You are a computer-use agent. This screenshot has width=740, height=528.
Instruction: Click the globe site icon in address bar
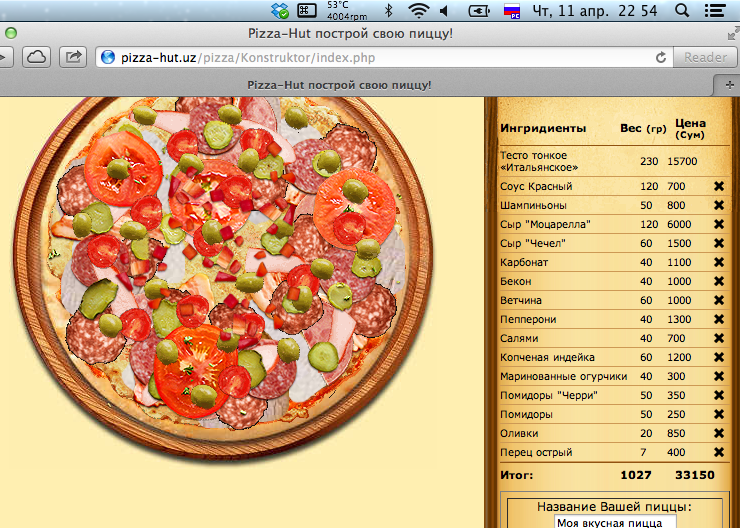tap(108, 58)
